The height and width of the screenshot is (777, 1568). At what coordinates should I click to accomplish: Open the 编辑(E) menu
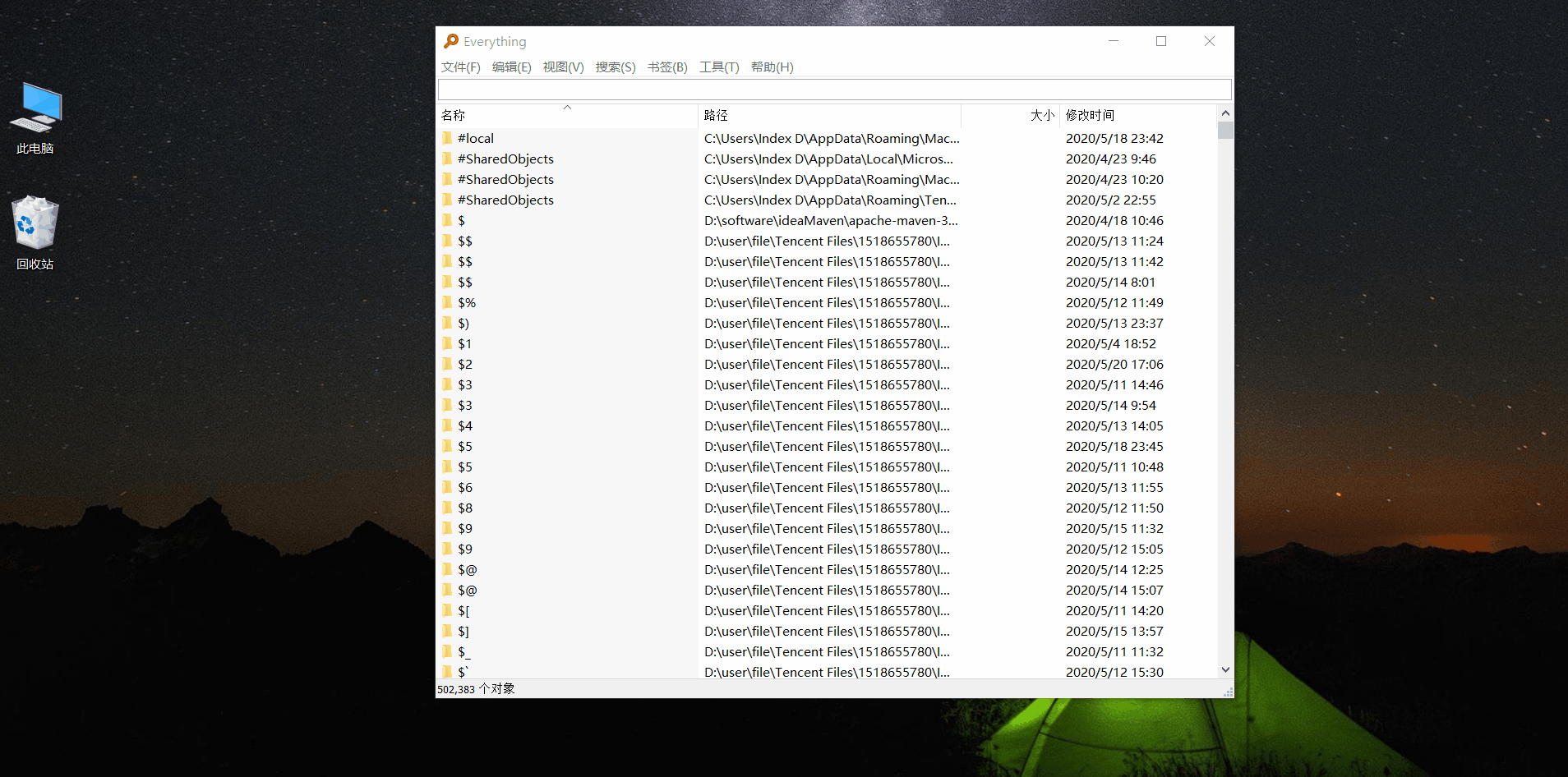point(512,67)
